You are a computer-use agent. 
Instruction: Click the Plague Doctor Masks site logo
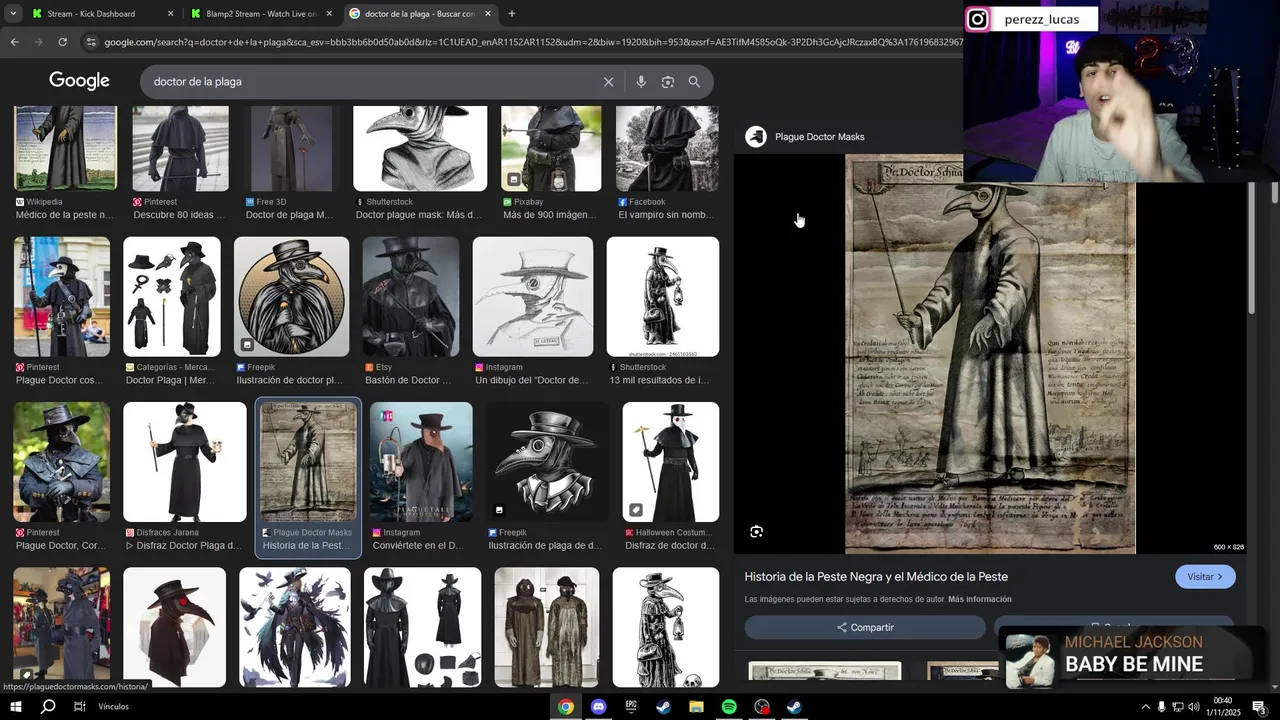click(x=756, y=137)
